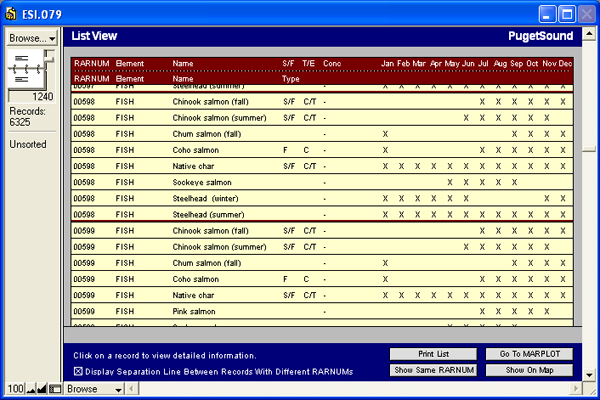Viewport: 600px width, 400px height.
Task: Select 00599 Native char record
Action: tap(322, 295)
